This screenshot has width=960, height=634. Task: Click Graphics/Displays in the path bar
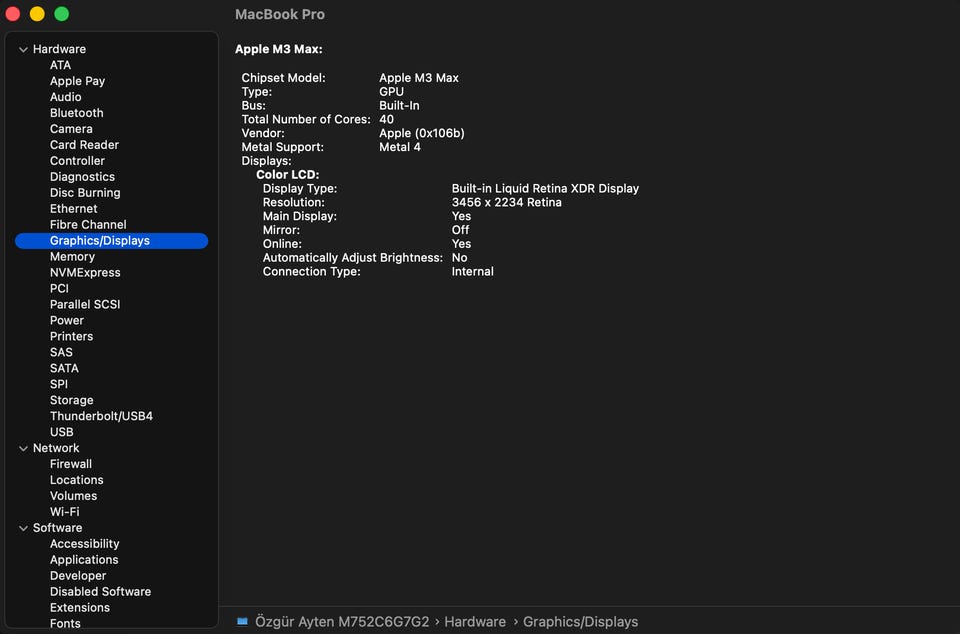click(580, 622)
